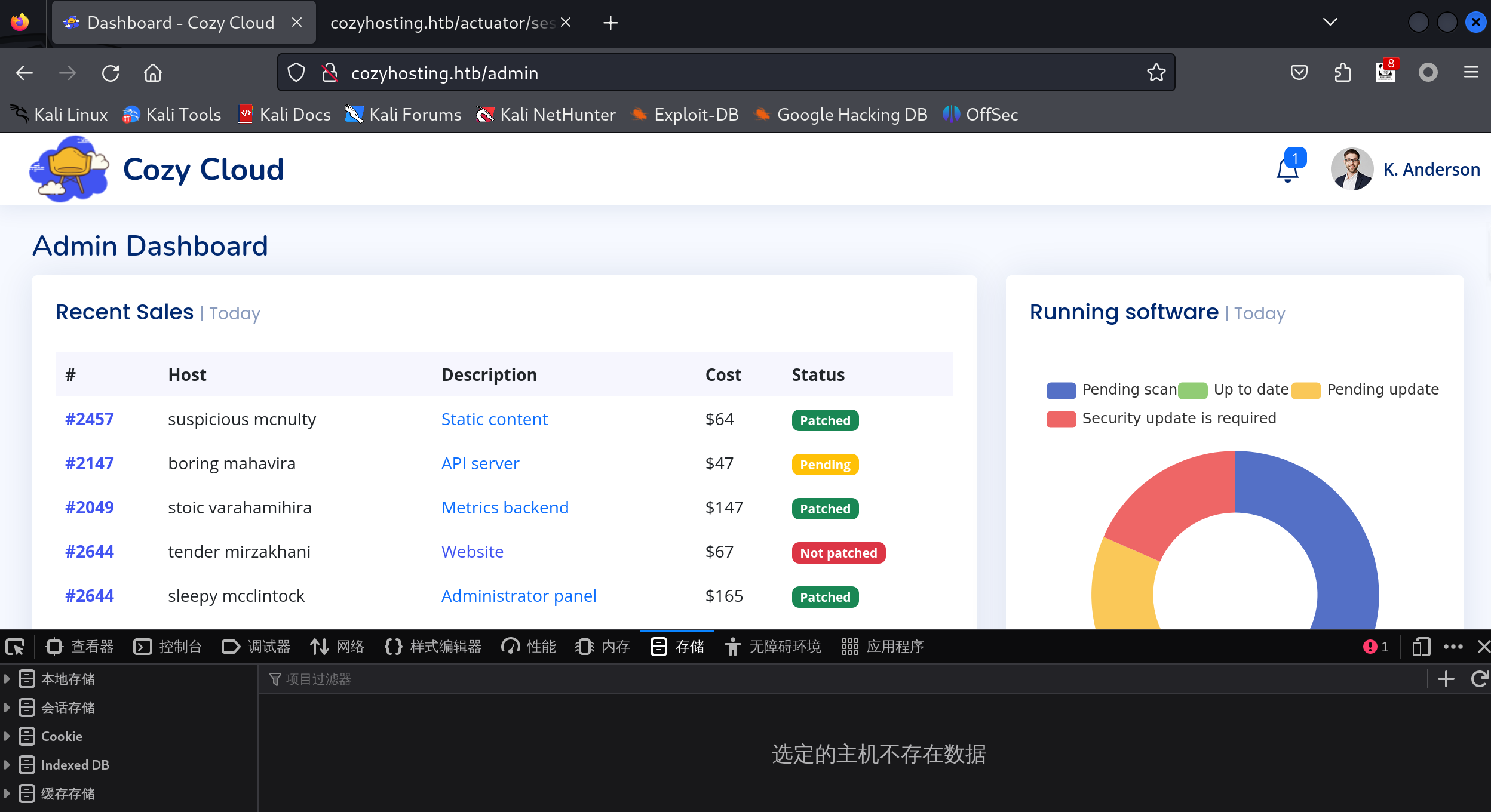Expand the 会话存储 tree item
The image size is (1491, 812).
[x=8, y=707]
